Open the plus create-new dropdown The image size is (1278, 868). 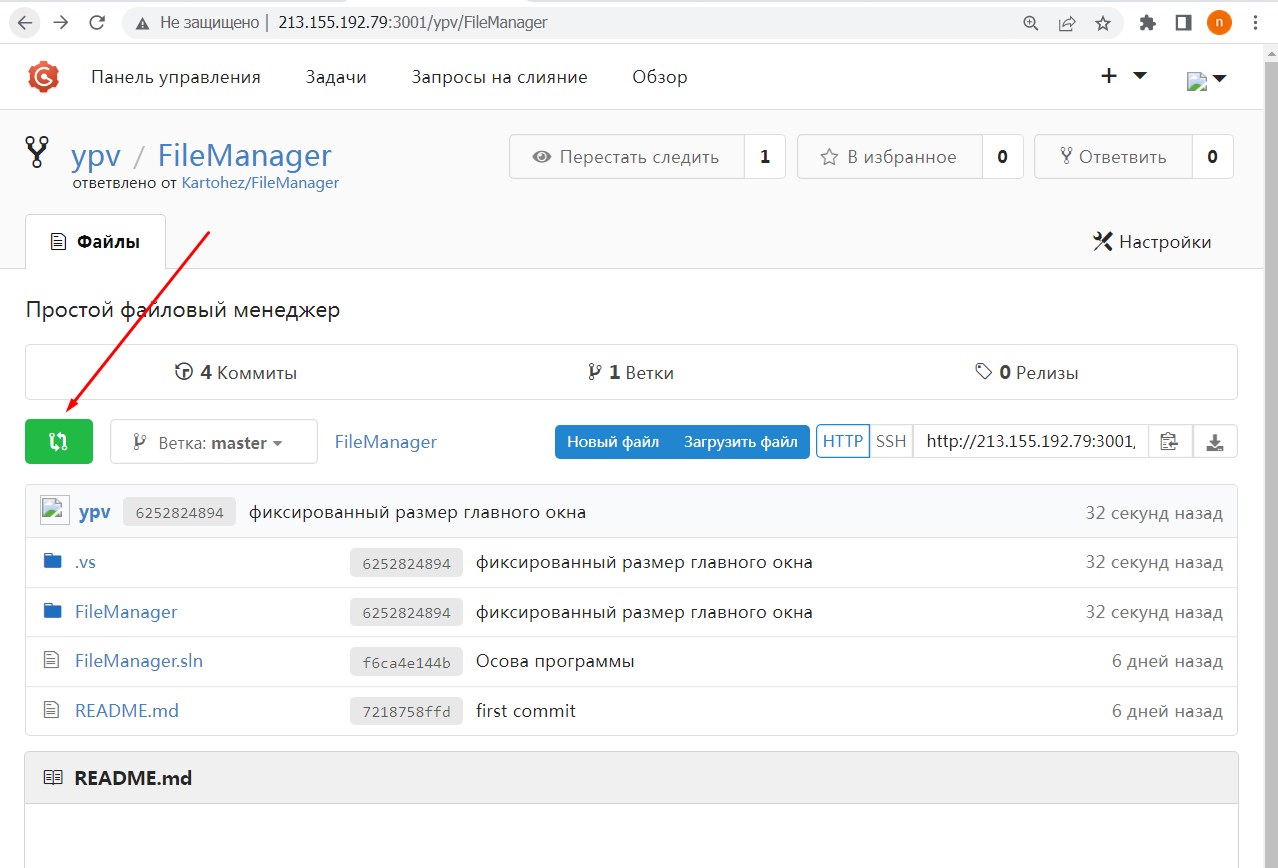1123,76
